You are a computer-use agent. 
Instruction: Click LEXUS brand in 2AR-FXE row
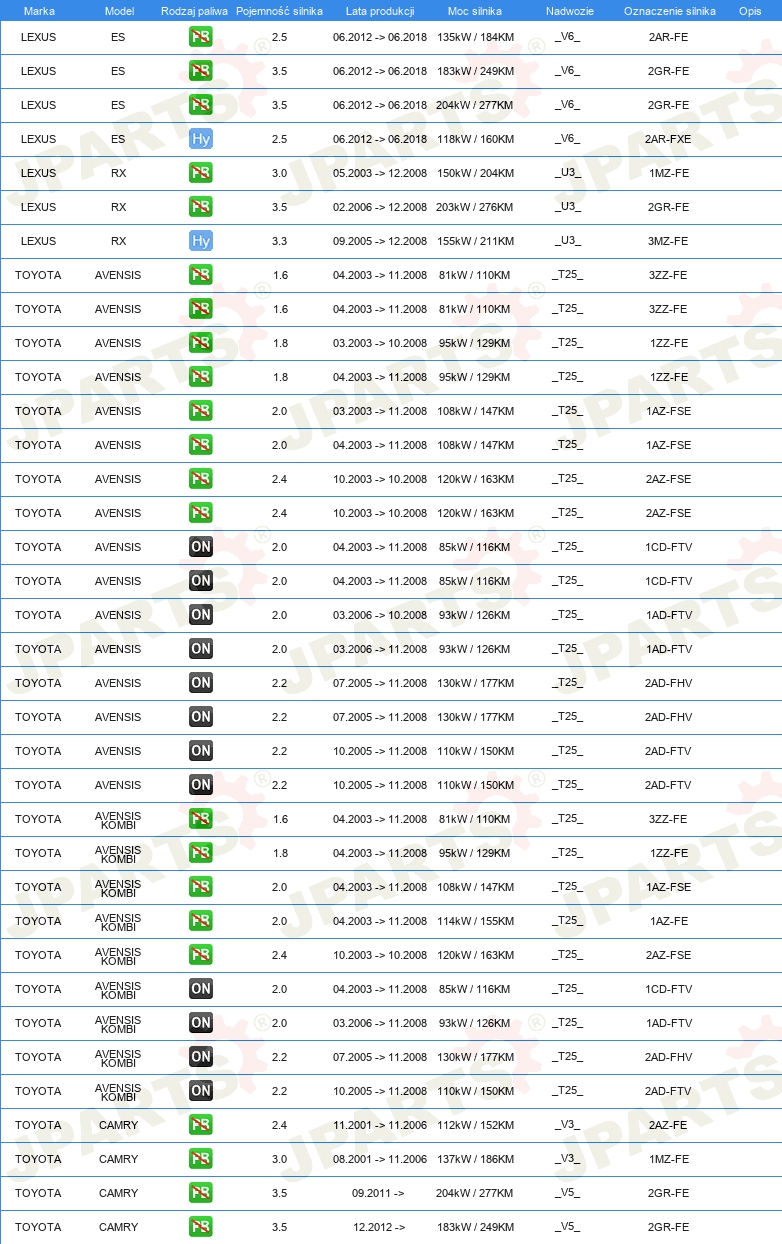38,139
